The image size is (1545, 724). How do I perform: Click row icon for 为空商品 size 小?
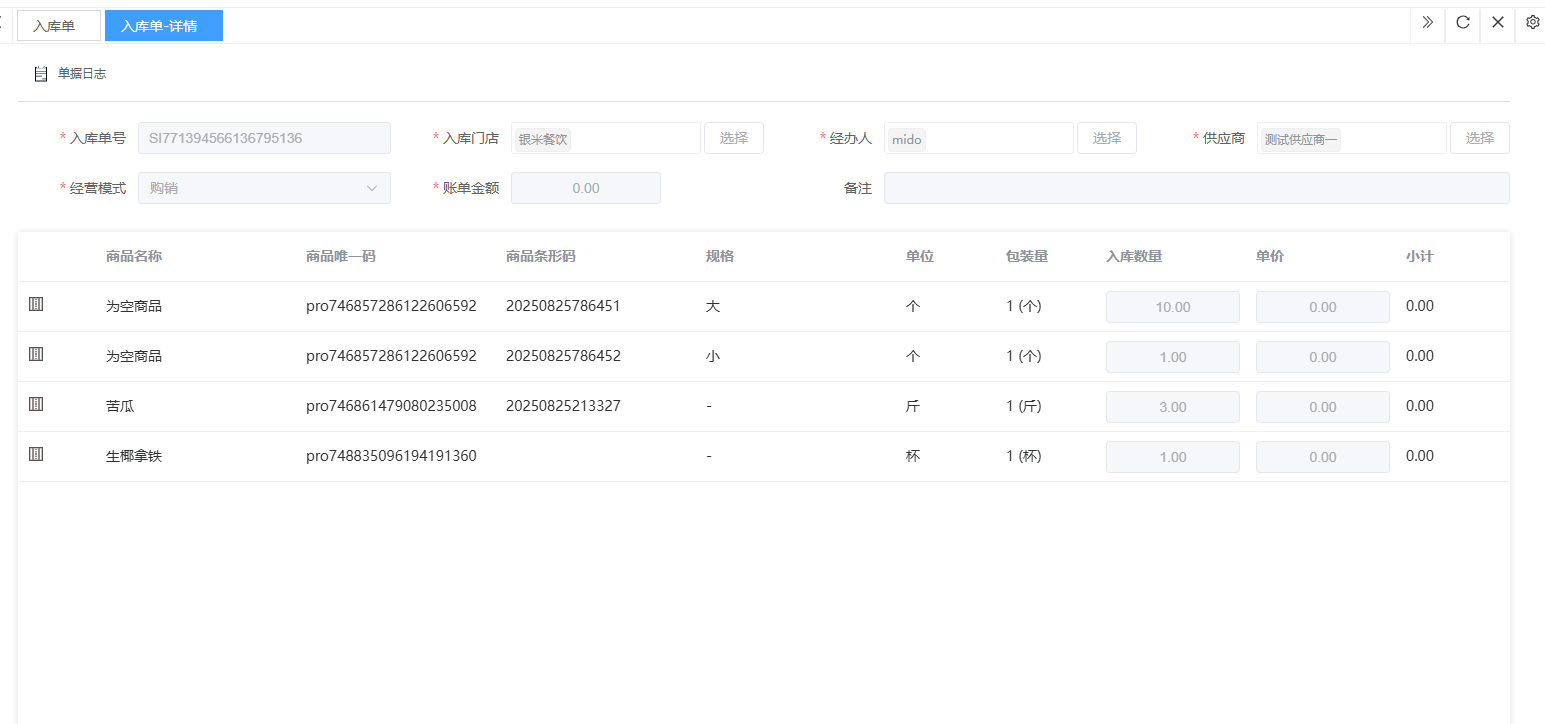[x=36, y=354]
